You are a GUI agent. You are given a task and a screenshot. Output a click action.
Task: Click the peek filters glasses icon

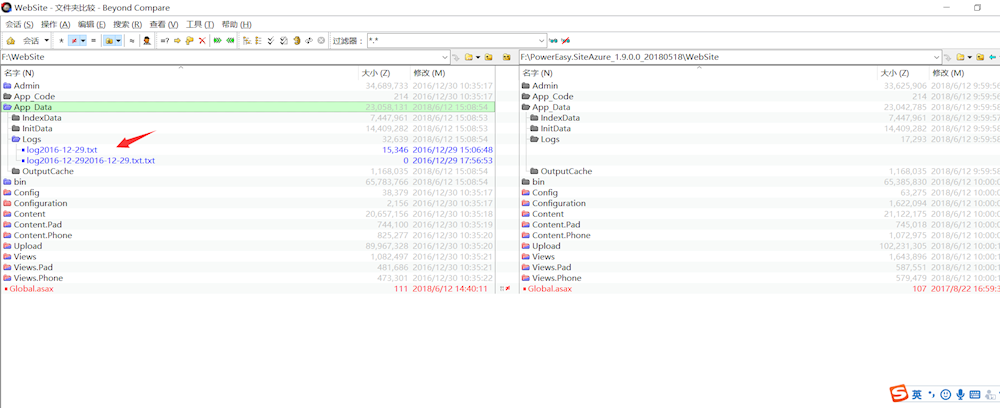[553, 41]
